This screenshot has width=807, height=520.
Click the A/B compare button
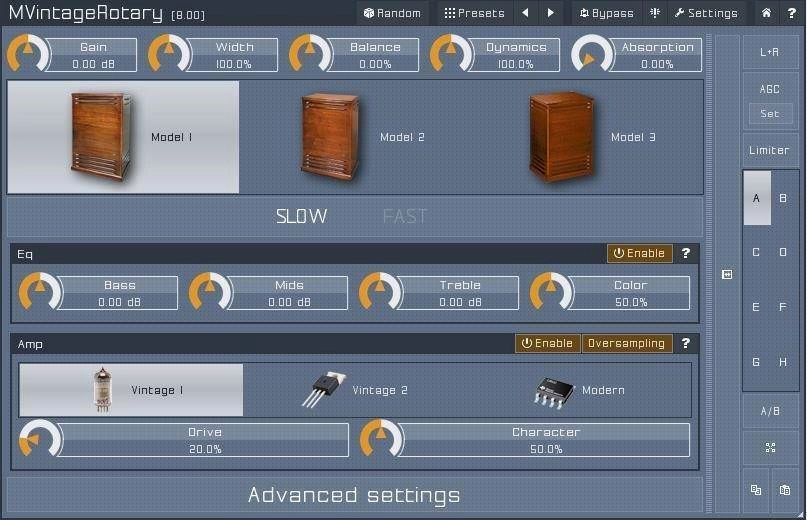click(770, 411)
